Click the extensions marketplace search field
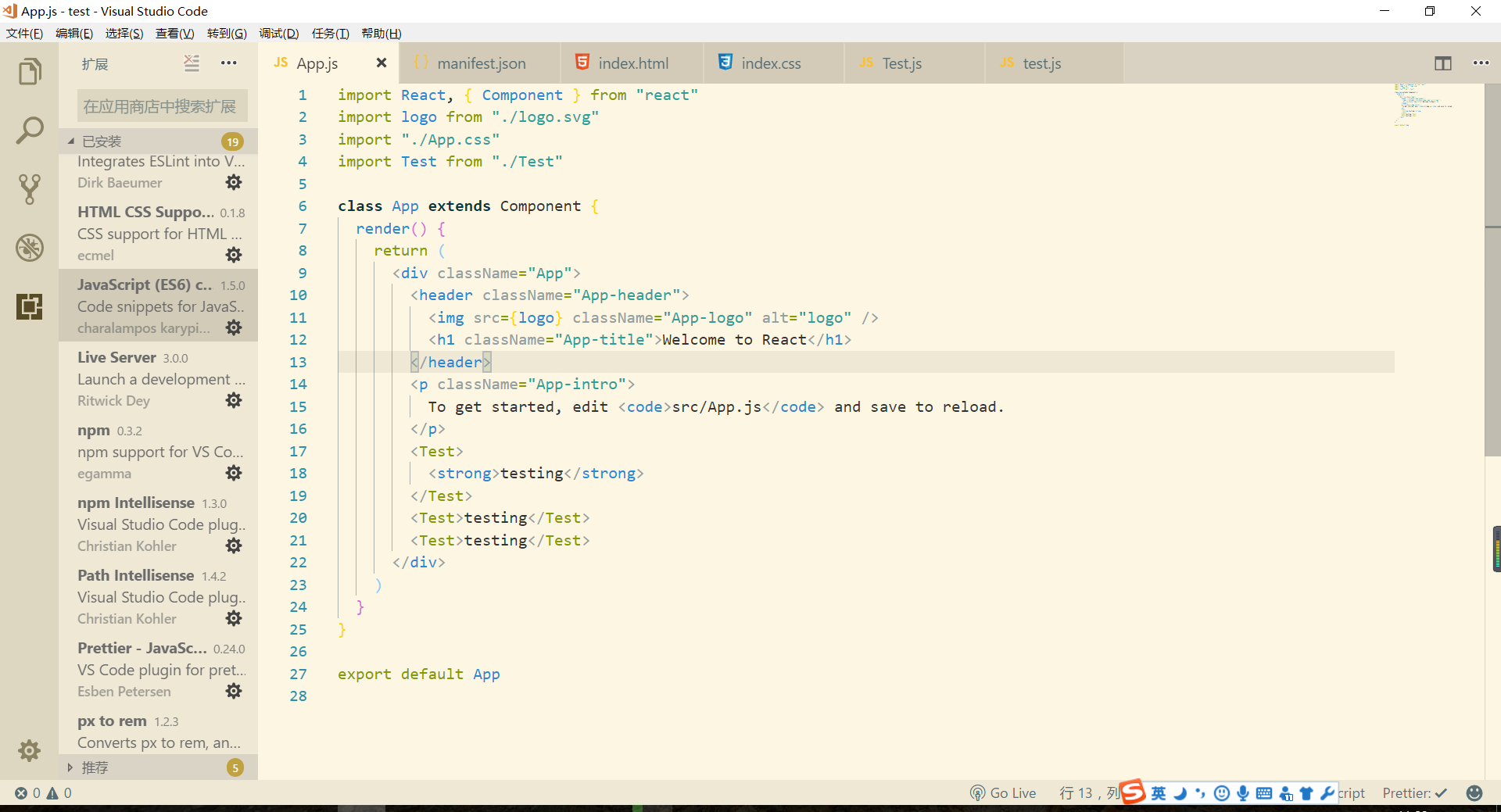This screenshot has height=812, width=1501. (161, 105)
